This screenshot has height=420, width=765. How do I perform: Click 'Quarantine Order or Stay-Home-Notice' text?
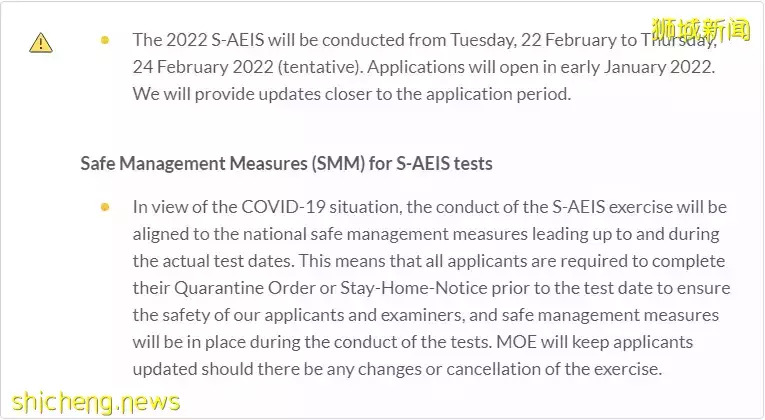(x=330, y=288)
